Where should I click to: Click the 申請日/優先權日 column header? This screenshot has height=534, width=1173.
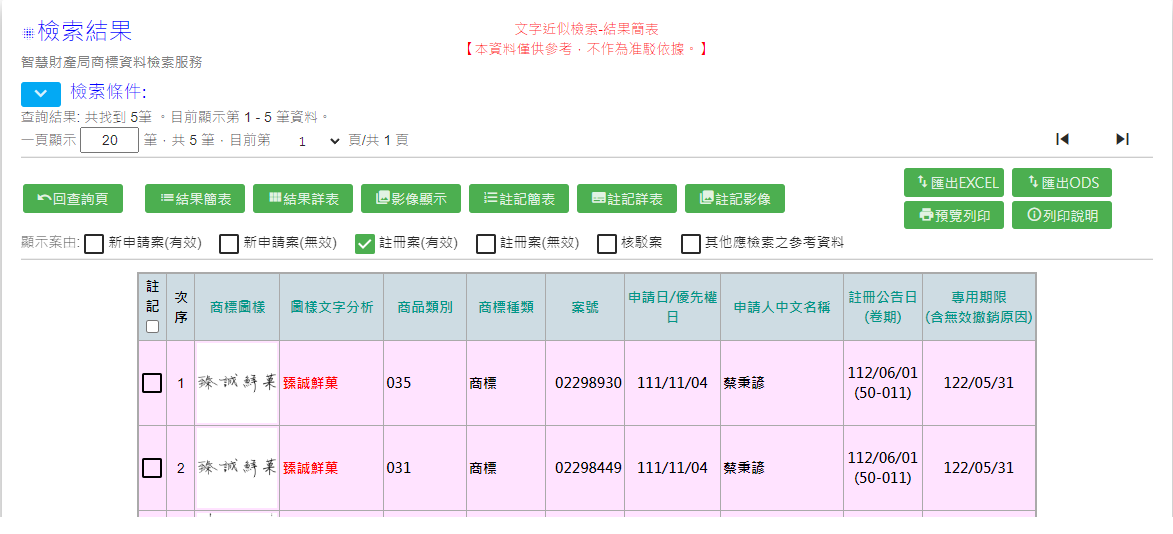pos(673,307)
